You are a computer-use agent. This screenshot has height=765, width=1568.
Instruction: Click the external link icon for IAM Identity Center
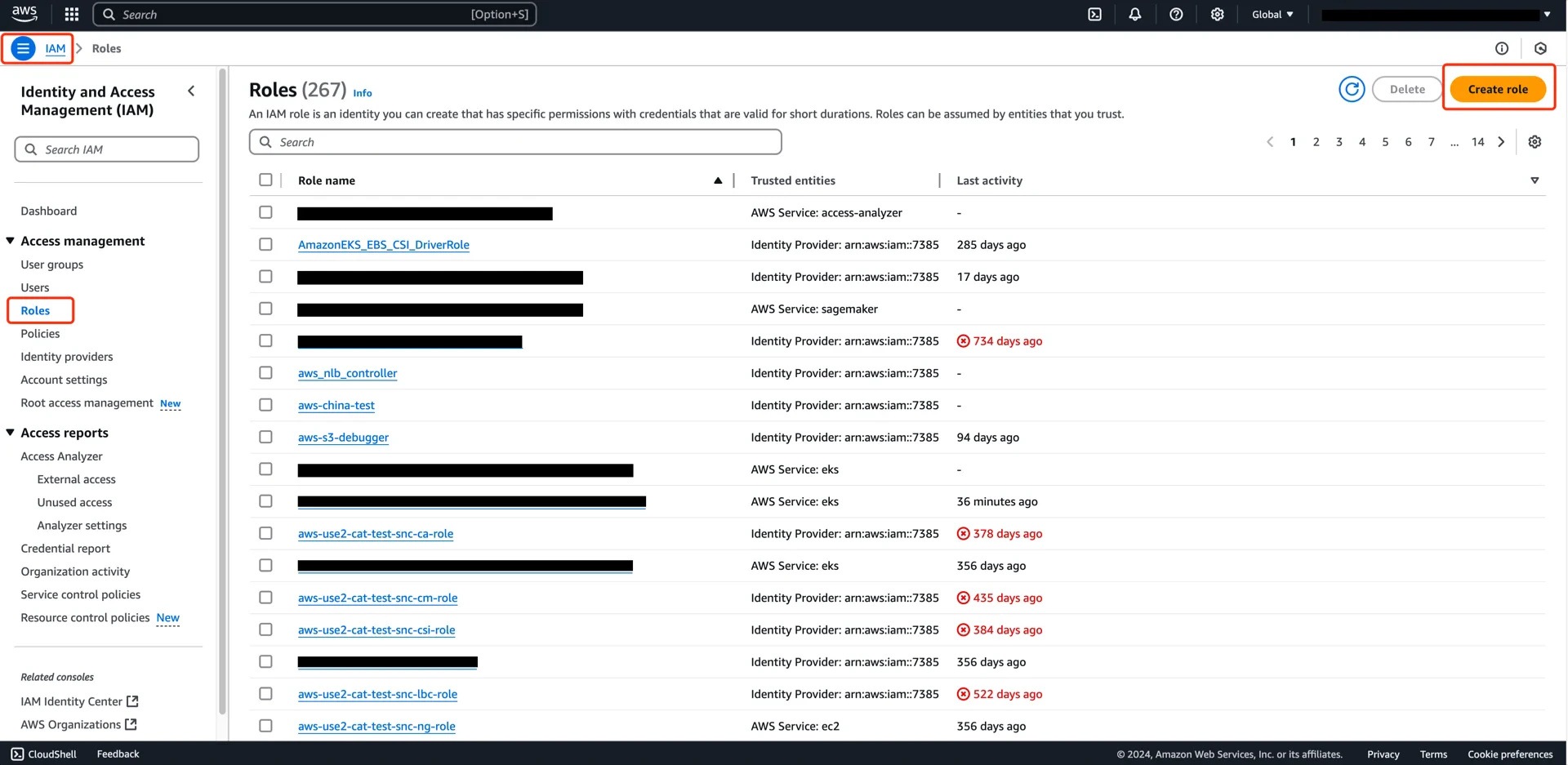(x=132, y=701)
